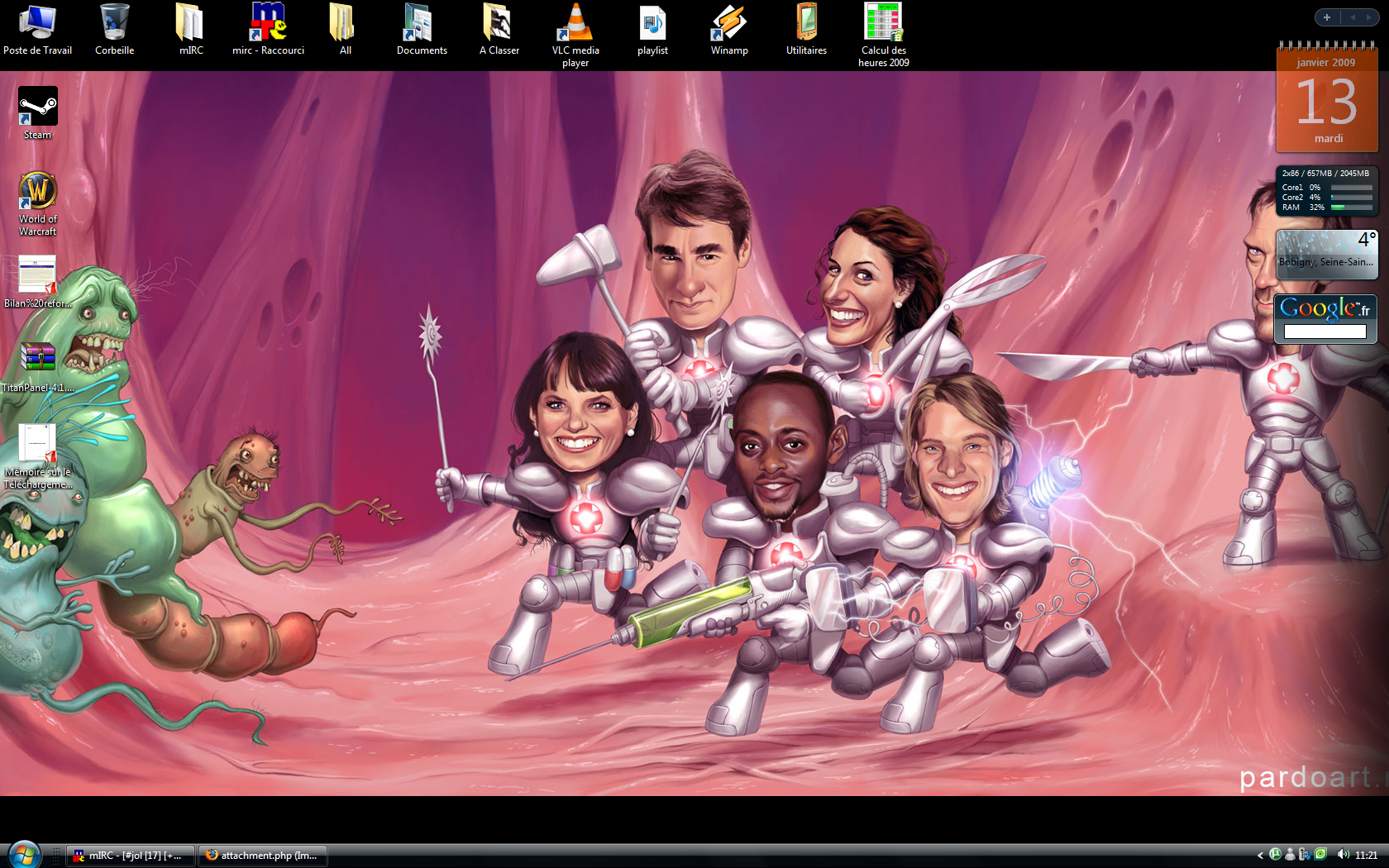1389x868 pixels.
Task: Click the 11:21 taskbar clock
Action: click(x=1366, y=856)
